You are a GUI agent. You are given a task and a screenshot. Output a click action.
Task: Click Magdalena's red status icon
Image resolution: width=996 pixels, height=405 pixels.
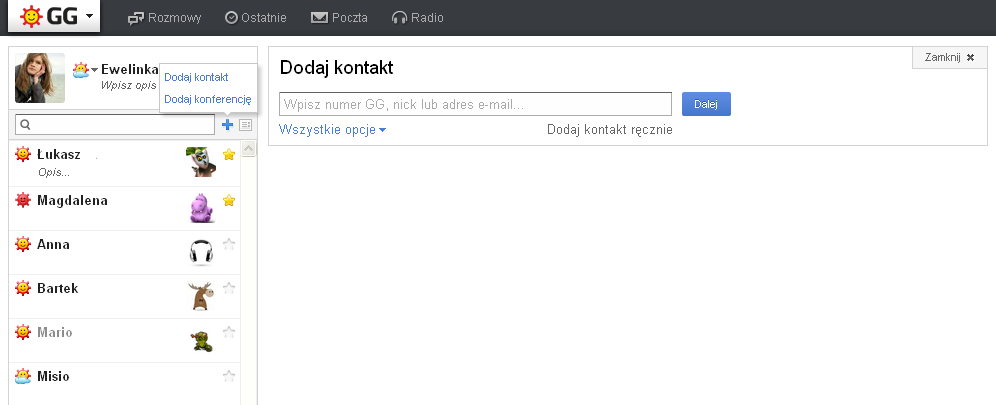(x=23, y=200)
